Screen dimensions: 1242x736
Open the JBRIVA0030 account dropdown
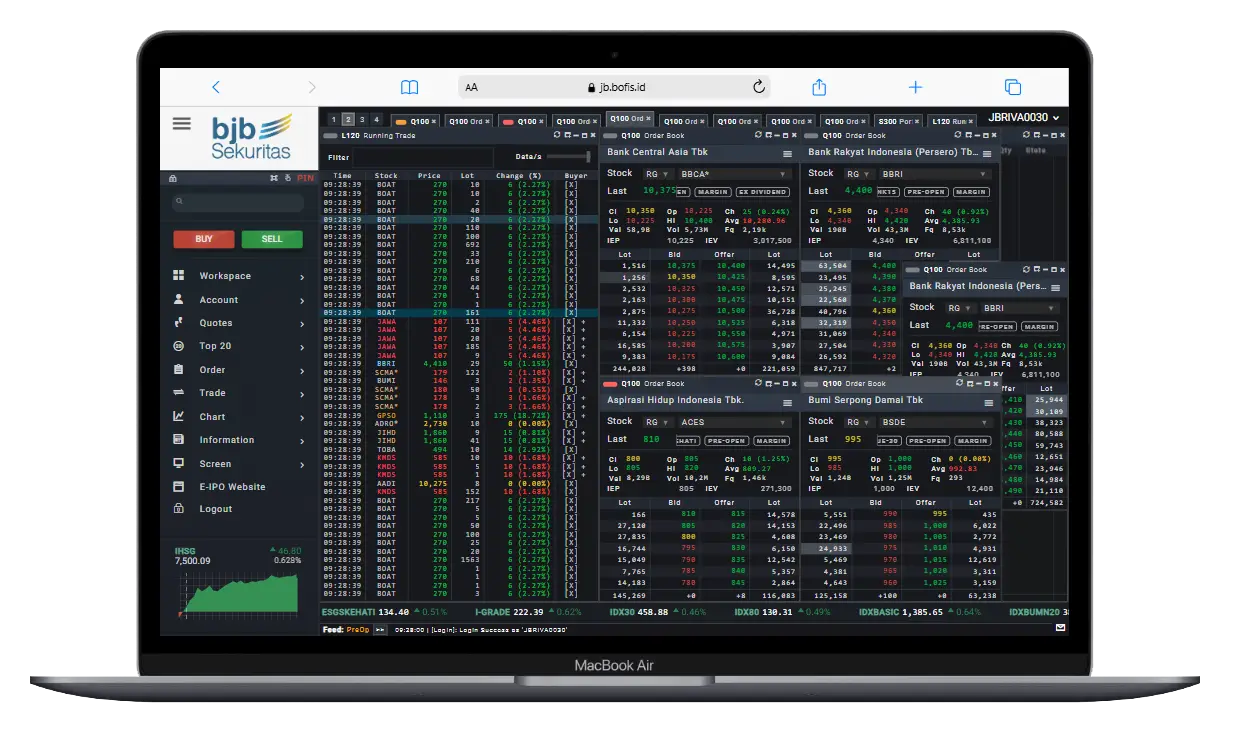click(x=1023, y=118)
